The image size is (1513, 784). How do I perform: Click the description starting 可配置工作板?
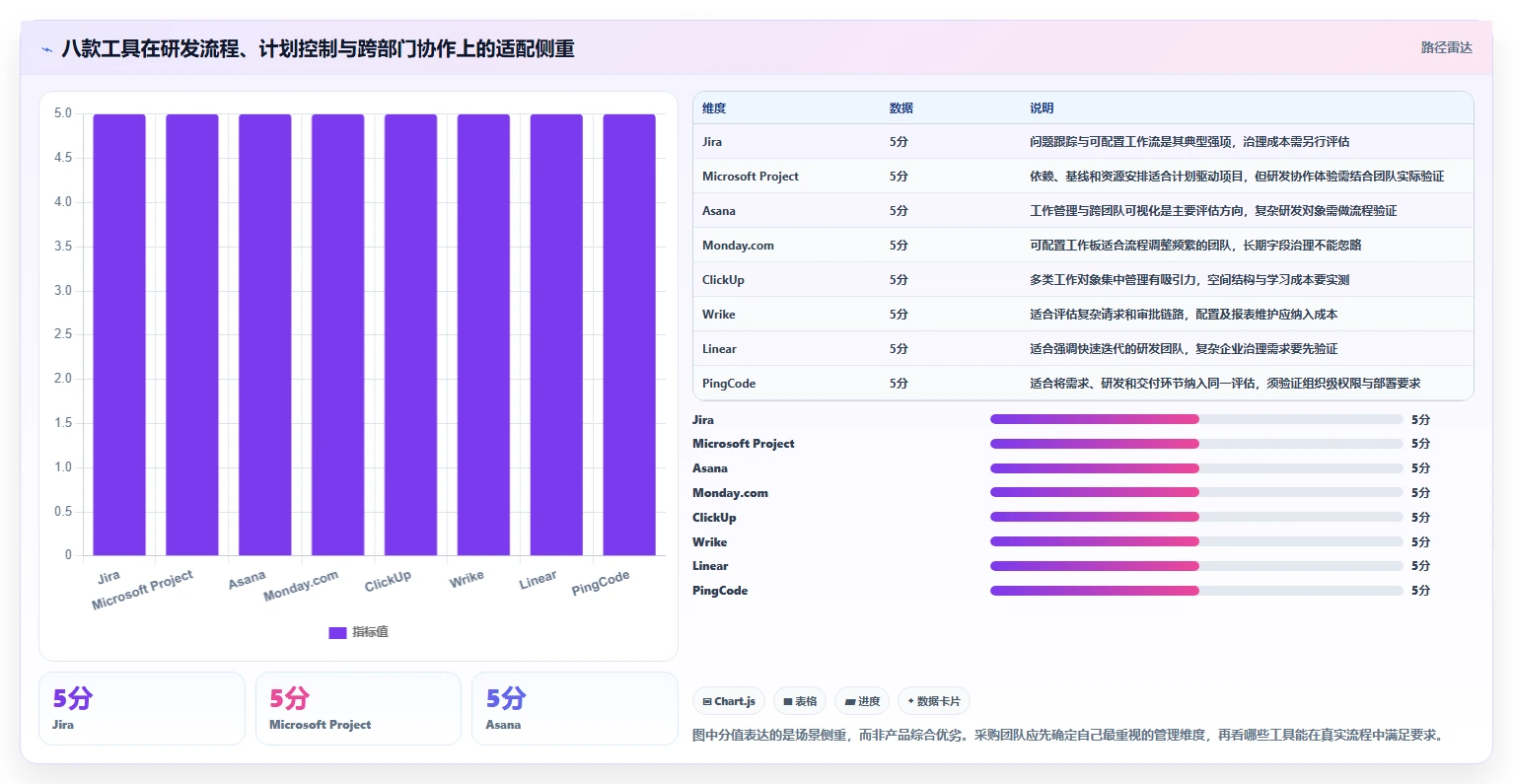pyautogui.click(x=1195, y=246)
